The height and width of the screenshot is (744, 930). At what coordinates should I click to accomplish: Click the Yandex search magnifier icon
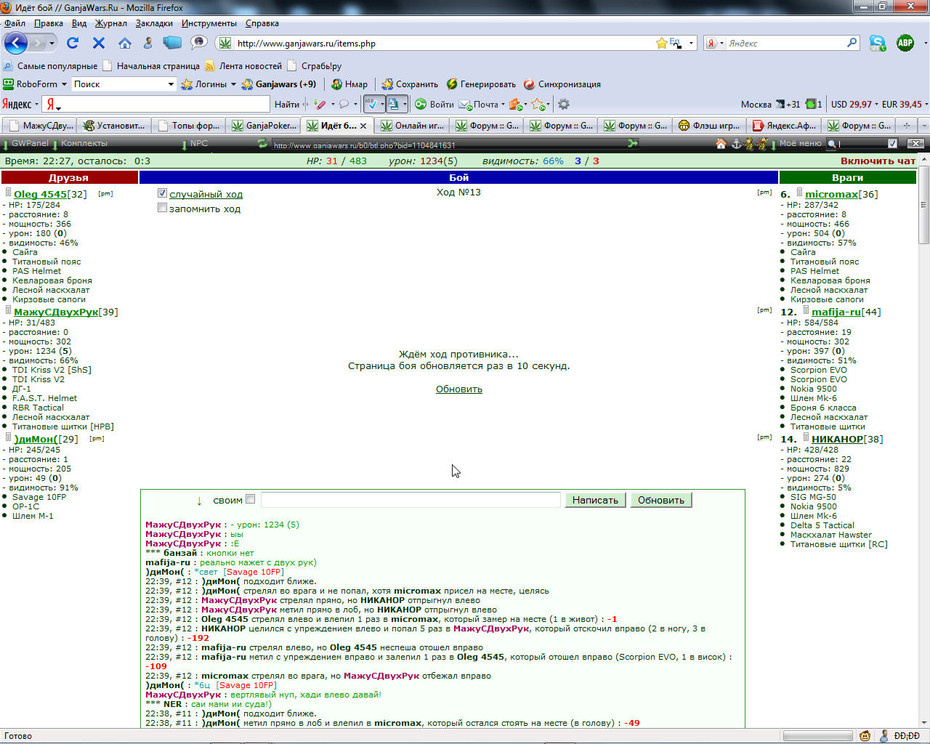point(852,43)
